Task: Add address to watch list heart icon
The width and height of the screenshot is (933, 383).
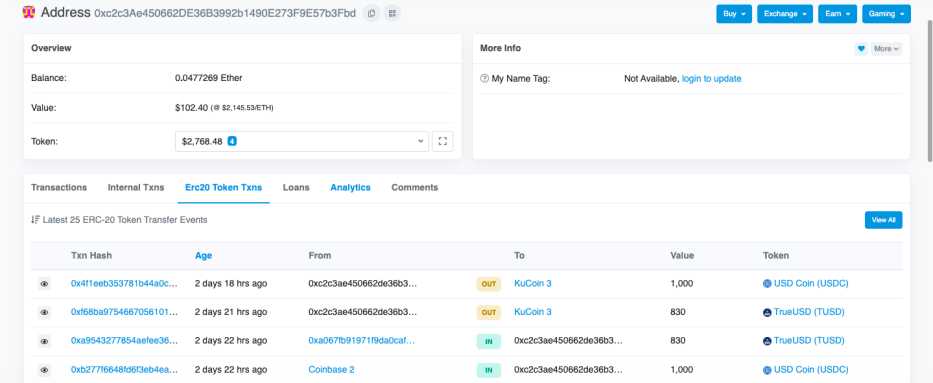Action: point(861,49)
